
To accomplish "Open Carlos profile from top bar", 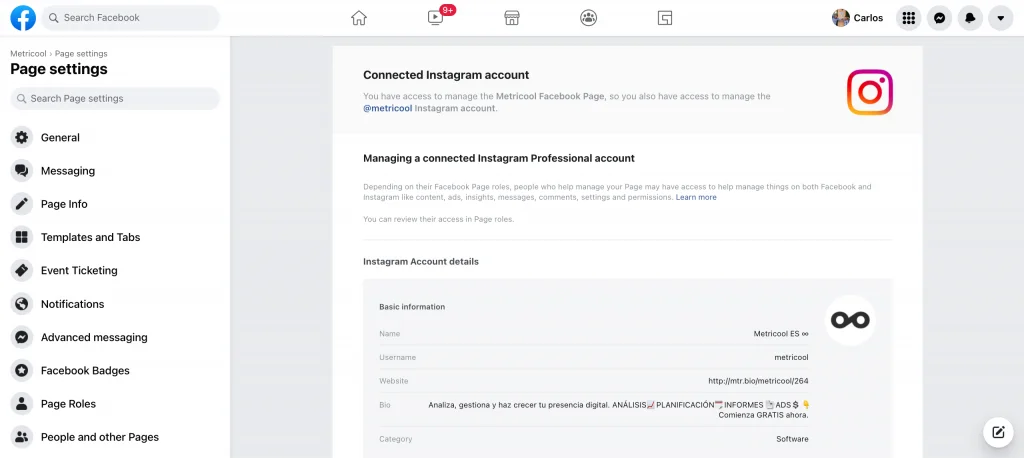I will [x=857, y=18].
